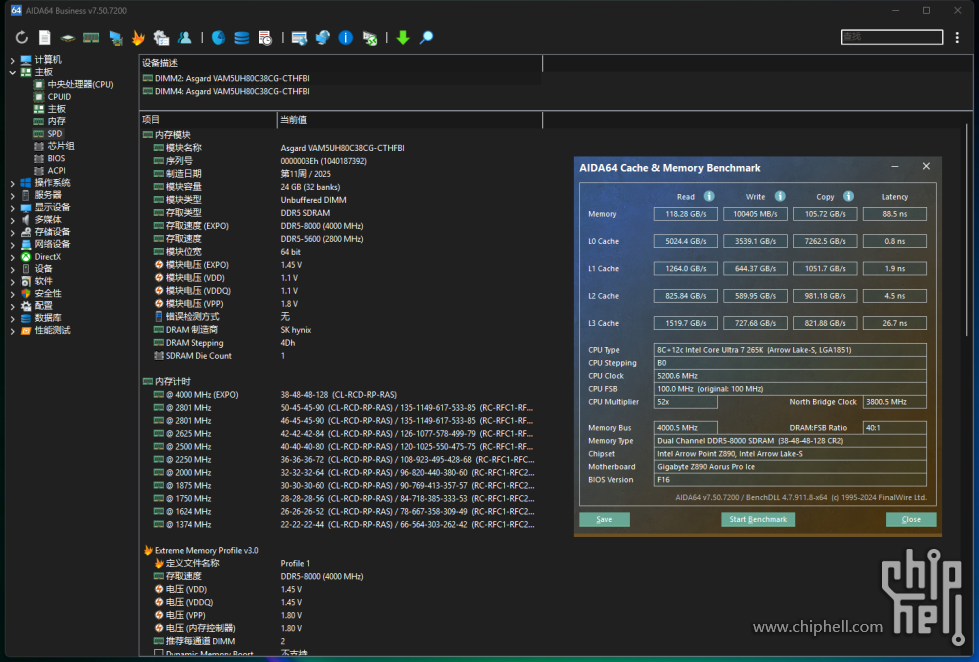Click the window with globe toolbar icon
The image size is (979, 662).
pyautogui.click(x=299, y=38)
